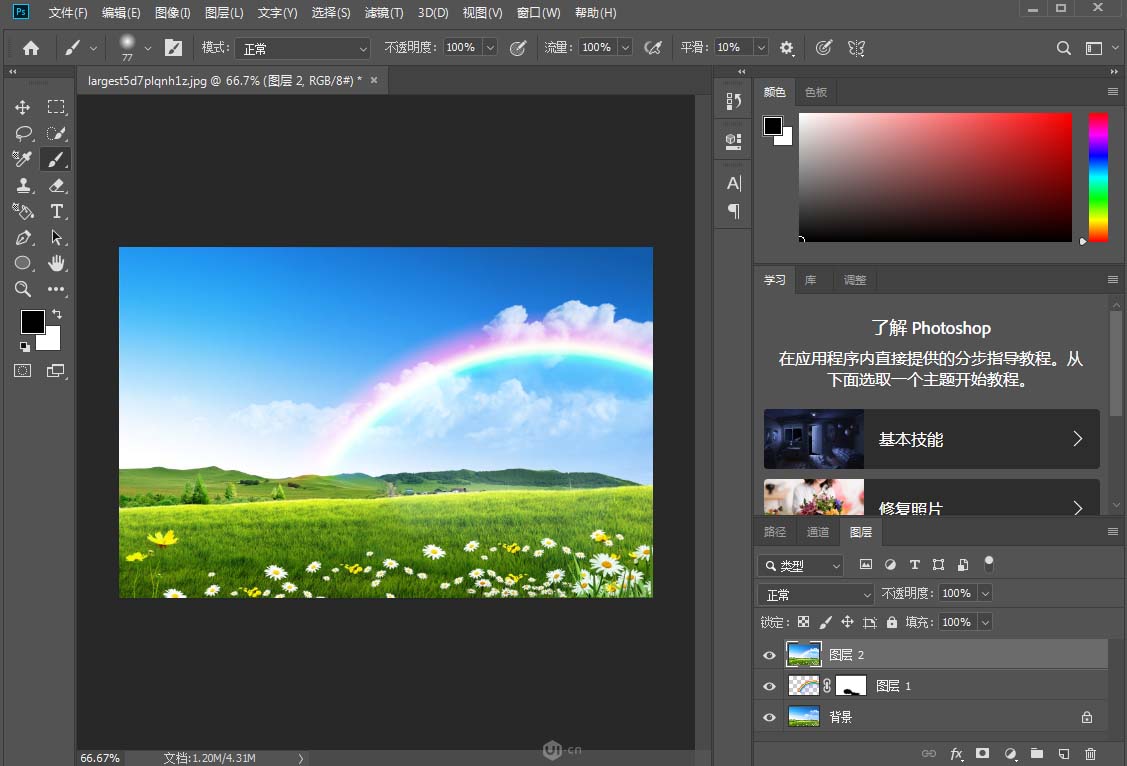Open the Layers panel flyout menu

(1113, 532)
